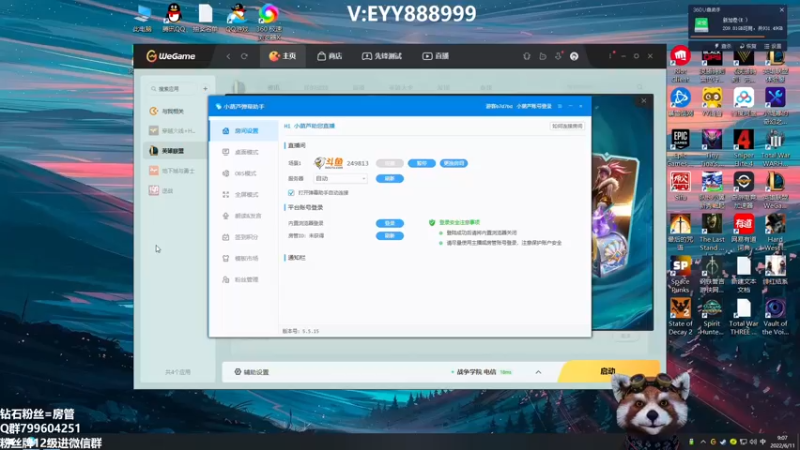The width and height of the screenshot is (800, 450).
Task: Open the WeGame user avatar
Action: 574,56
